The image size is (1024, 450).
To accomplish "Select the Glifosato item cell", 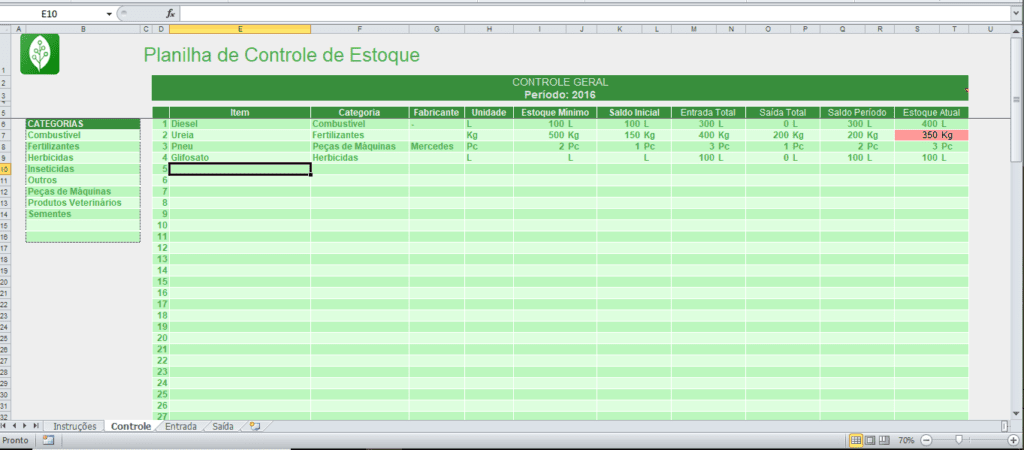I will [240, 157].
